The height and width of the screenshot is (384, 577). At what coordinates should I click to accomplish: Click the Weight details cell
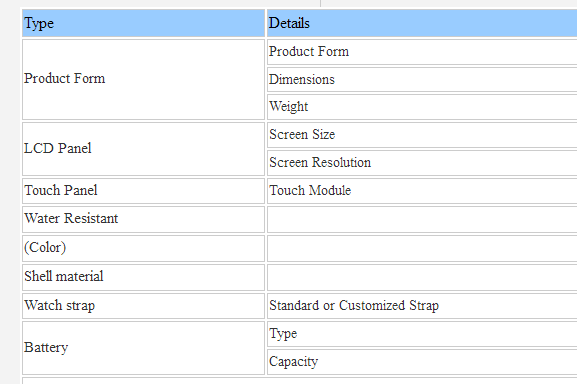422,107
